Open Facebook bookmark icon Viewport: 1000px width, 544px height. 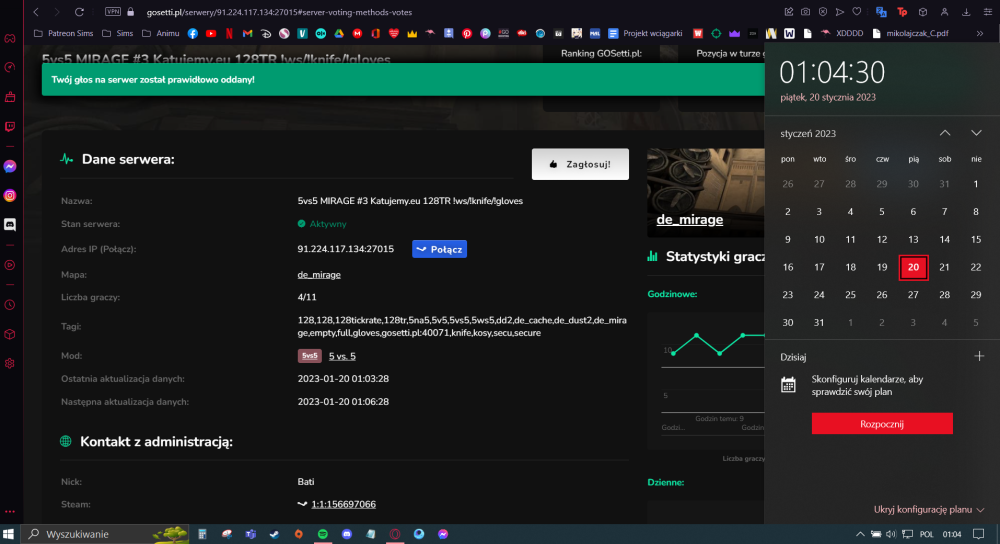pyautogui.click(x=193, y=33)
